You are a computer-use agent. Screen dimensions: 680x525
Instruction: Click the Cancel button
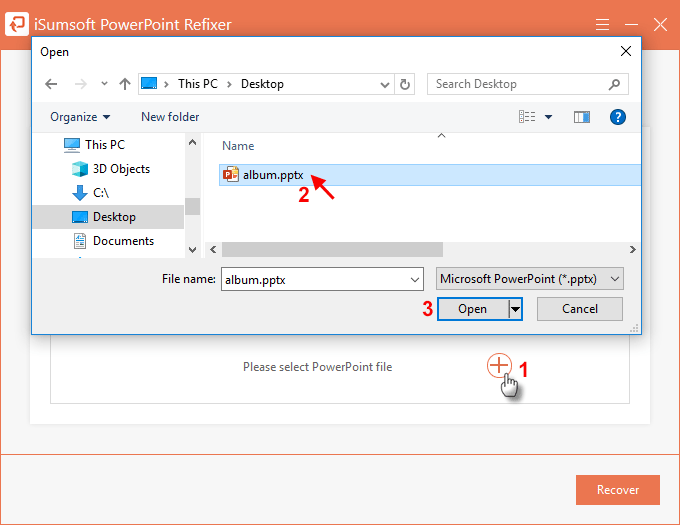tap(580, 309)
